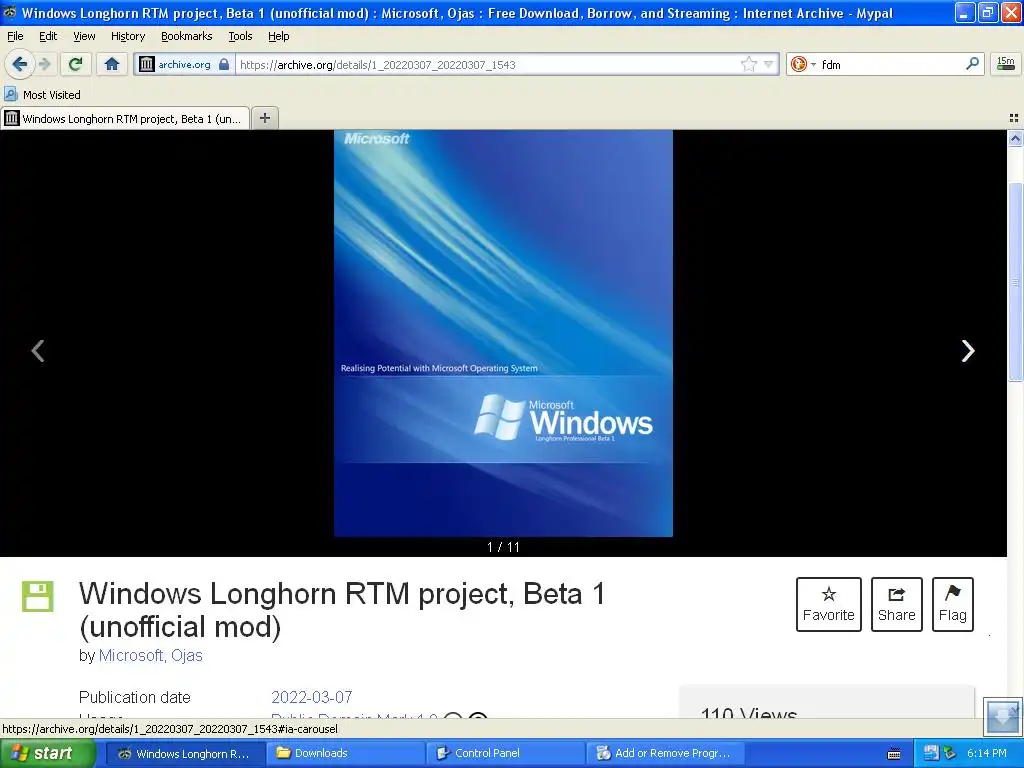Click the tab groups icon

click(1014, 118)
